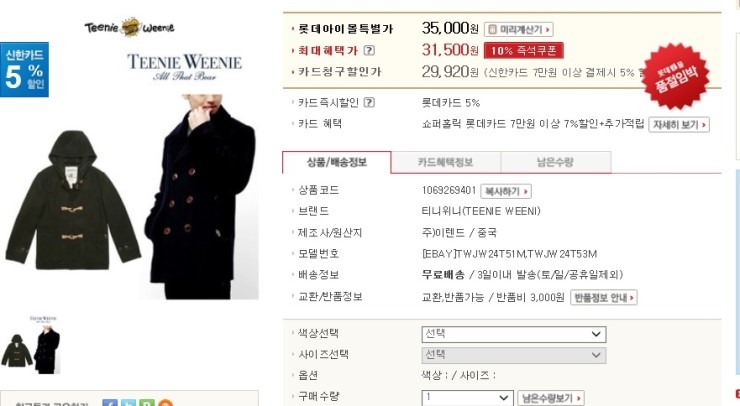This screenshot has width=740, height=406.
Task: Open the 색상선택 color dropdown
Action: (513, 334)
